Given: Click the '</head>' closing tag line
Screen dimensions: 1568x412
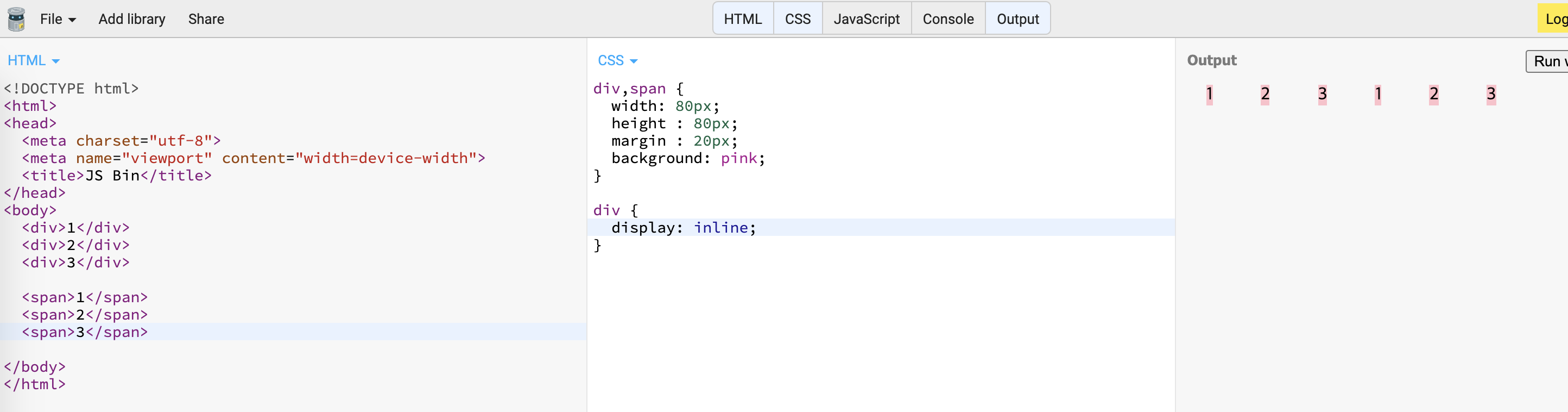Looking at the screenshot, I should [35, 193].
